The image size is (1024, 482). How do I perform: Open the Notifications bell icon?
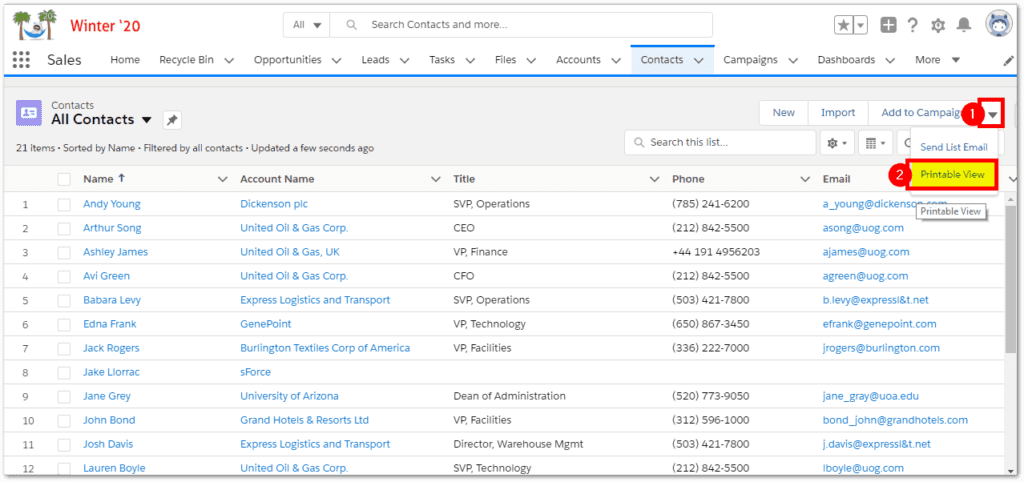coord(963,25)
